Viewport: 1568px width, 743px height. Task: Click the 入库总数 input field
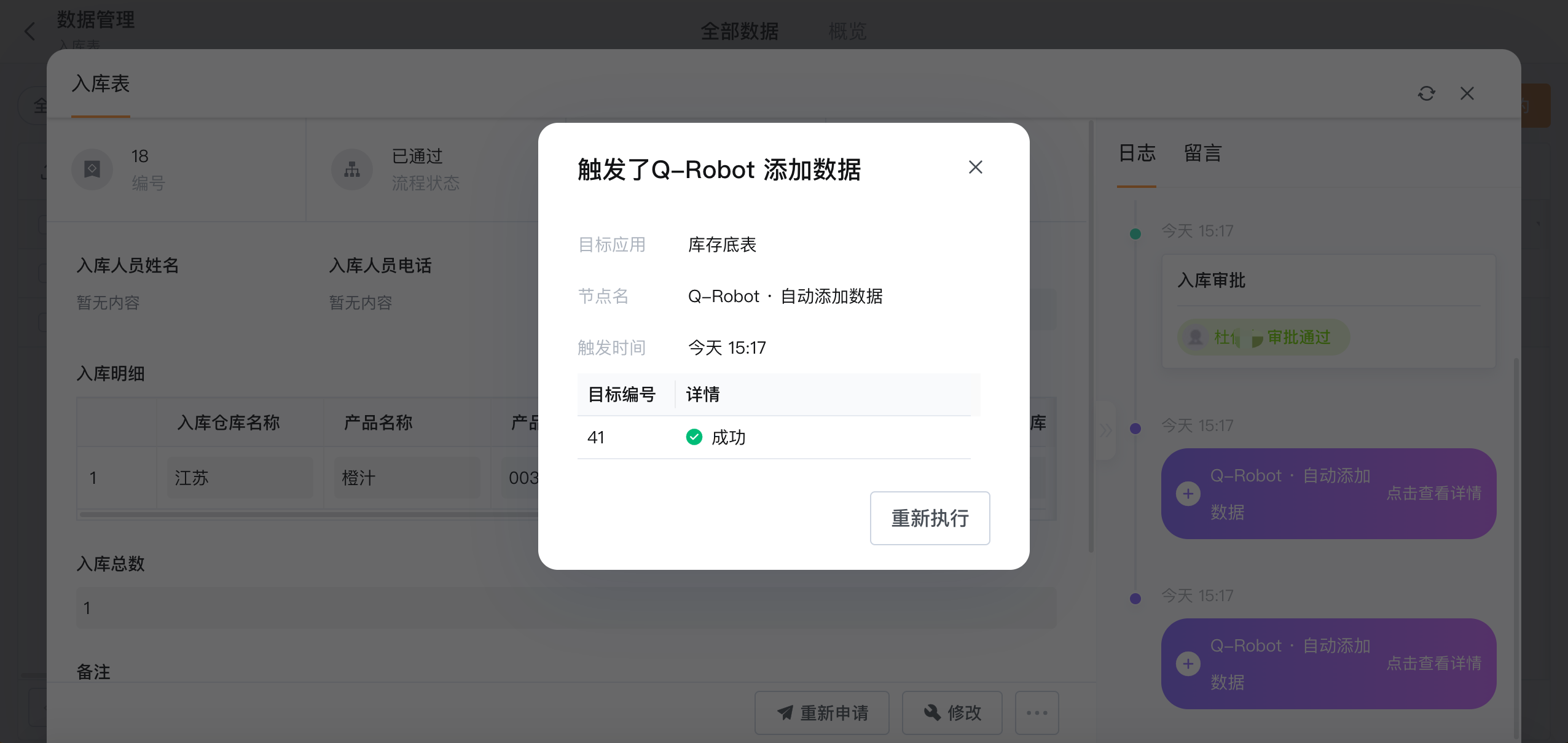click(566, 608)
